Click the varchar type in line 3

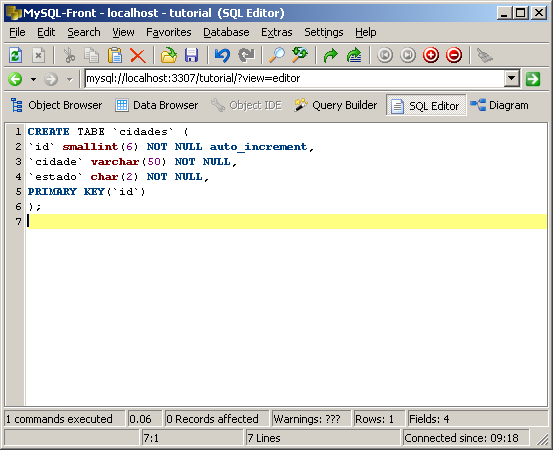pos(115,162)
